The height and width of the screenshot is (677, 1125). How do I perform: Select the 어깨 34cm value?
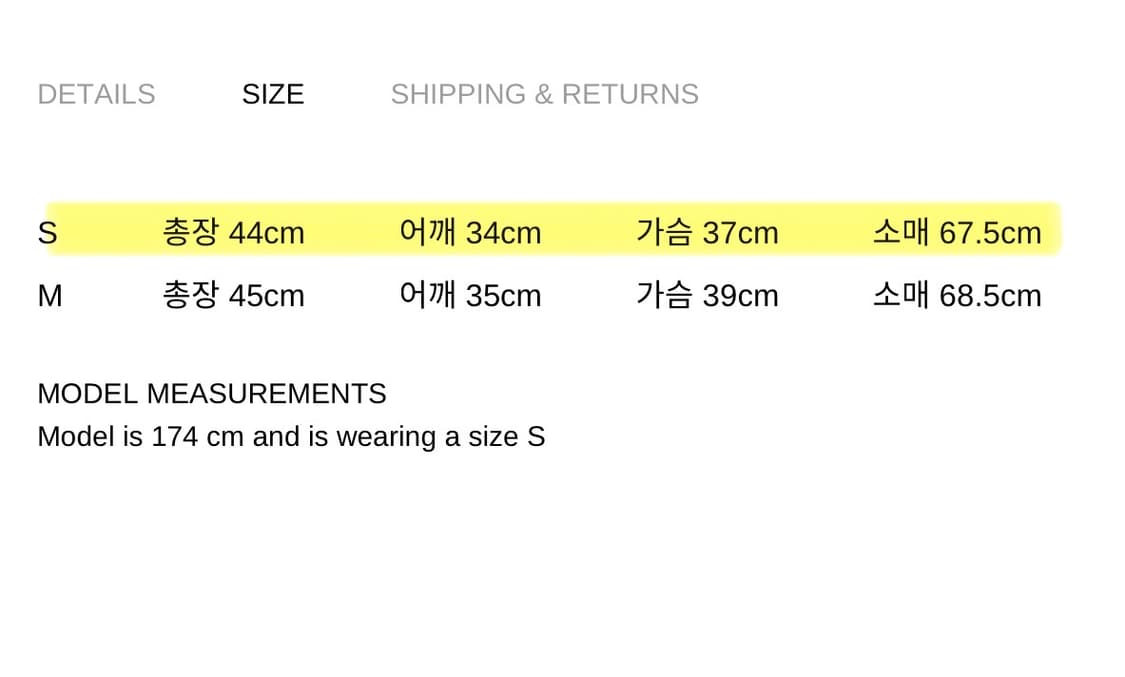(x=470, y=232)
